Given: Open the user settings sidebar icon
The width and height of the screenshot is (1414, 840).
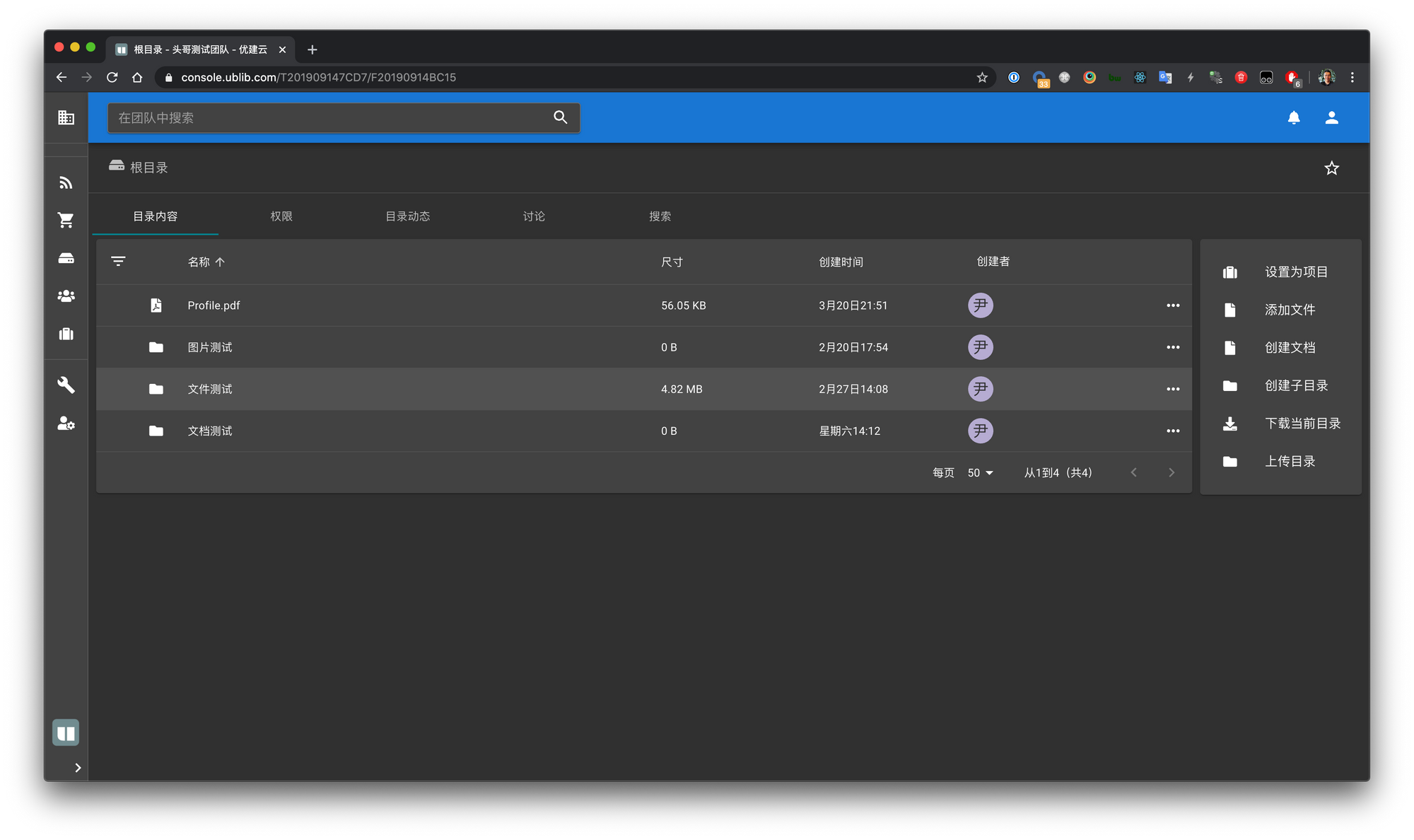Looking at the screenshot, I should pyautogui.click(x=66, y=424).
